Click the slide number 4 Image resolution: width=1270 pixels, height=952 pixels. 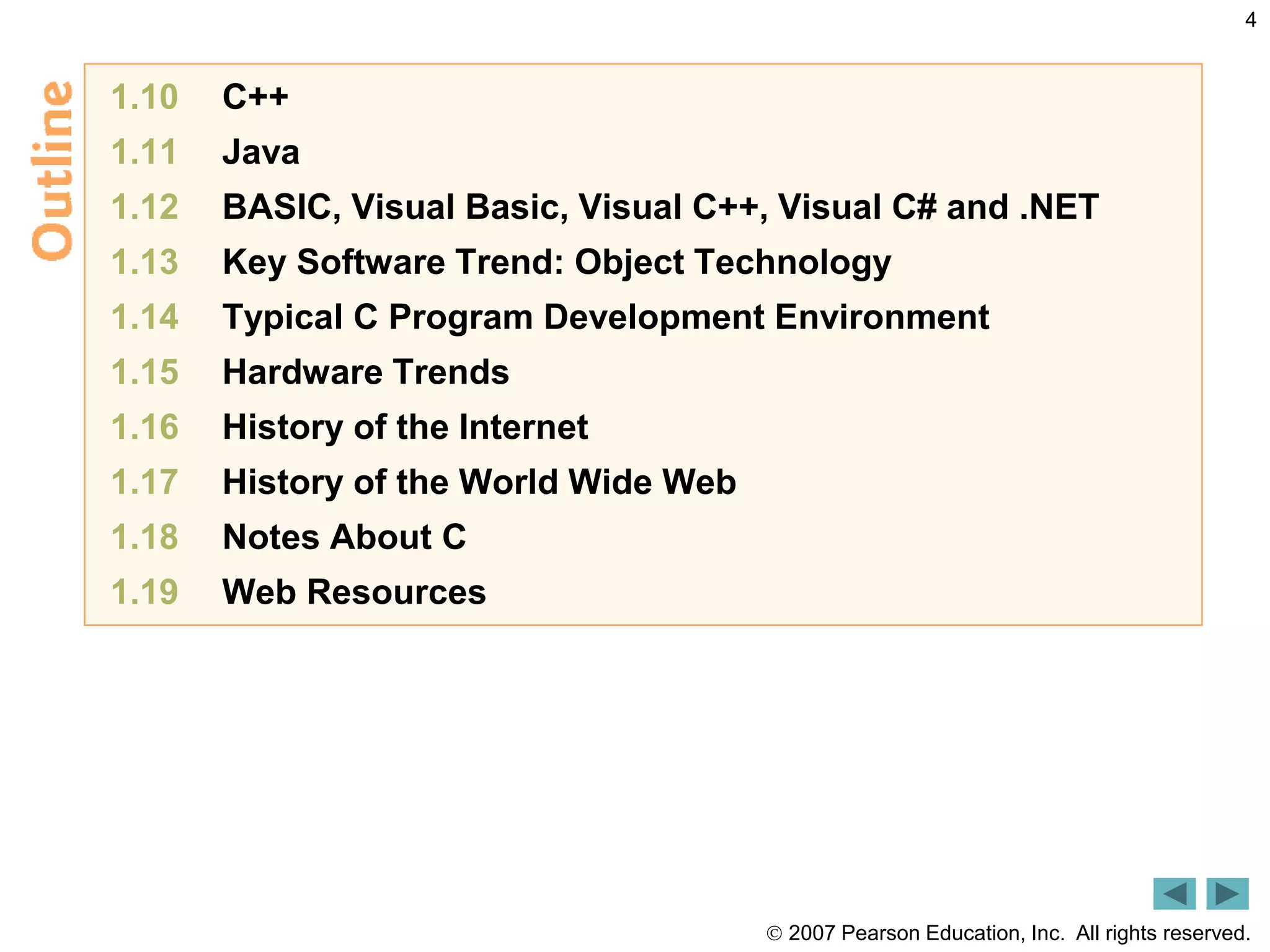(x=1250, y=20)
